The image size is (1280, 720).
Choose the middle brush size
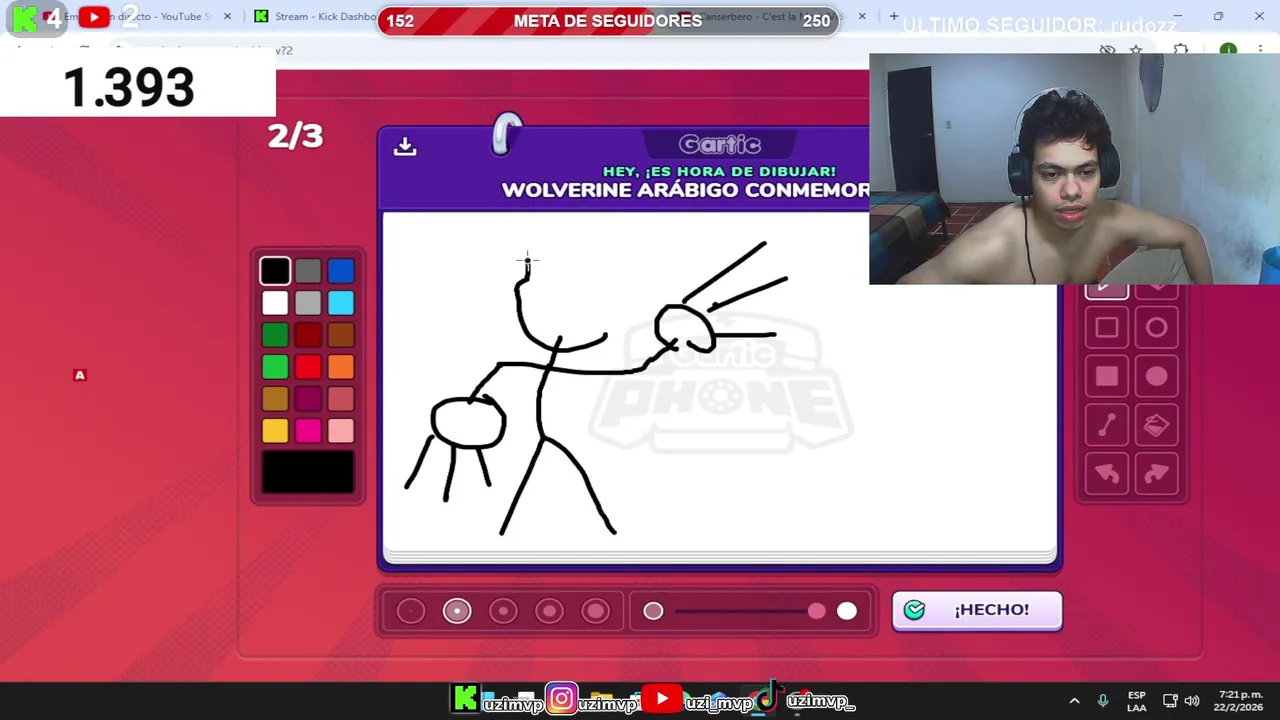[x=503, y=611]
